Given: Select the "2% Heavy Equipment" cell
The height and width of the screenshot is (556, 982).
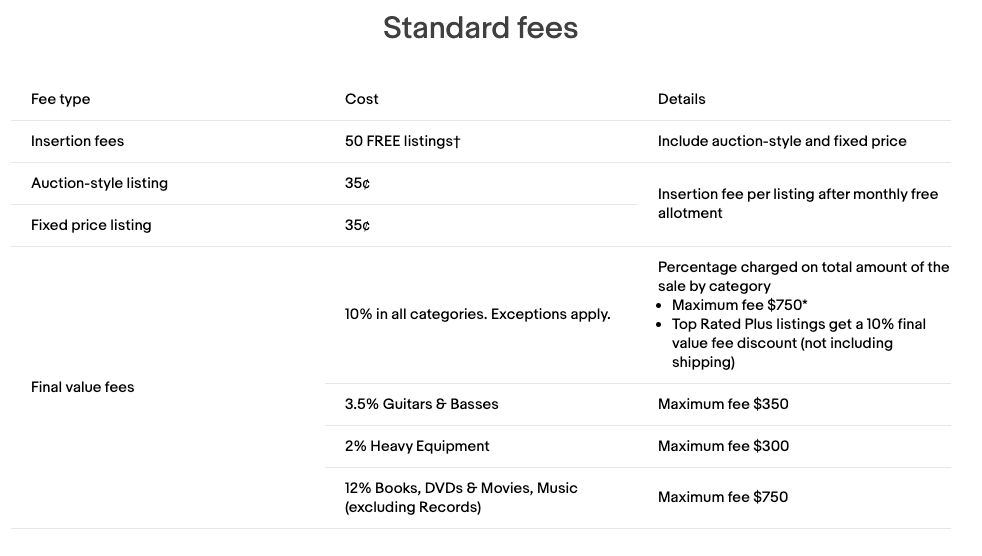Looking at the screenshot, I should (x=417, y=446).
